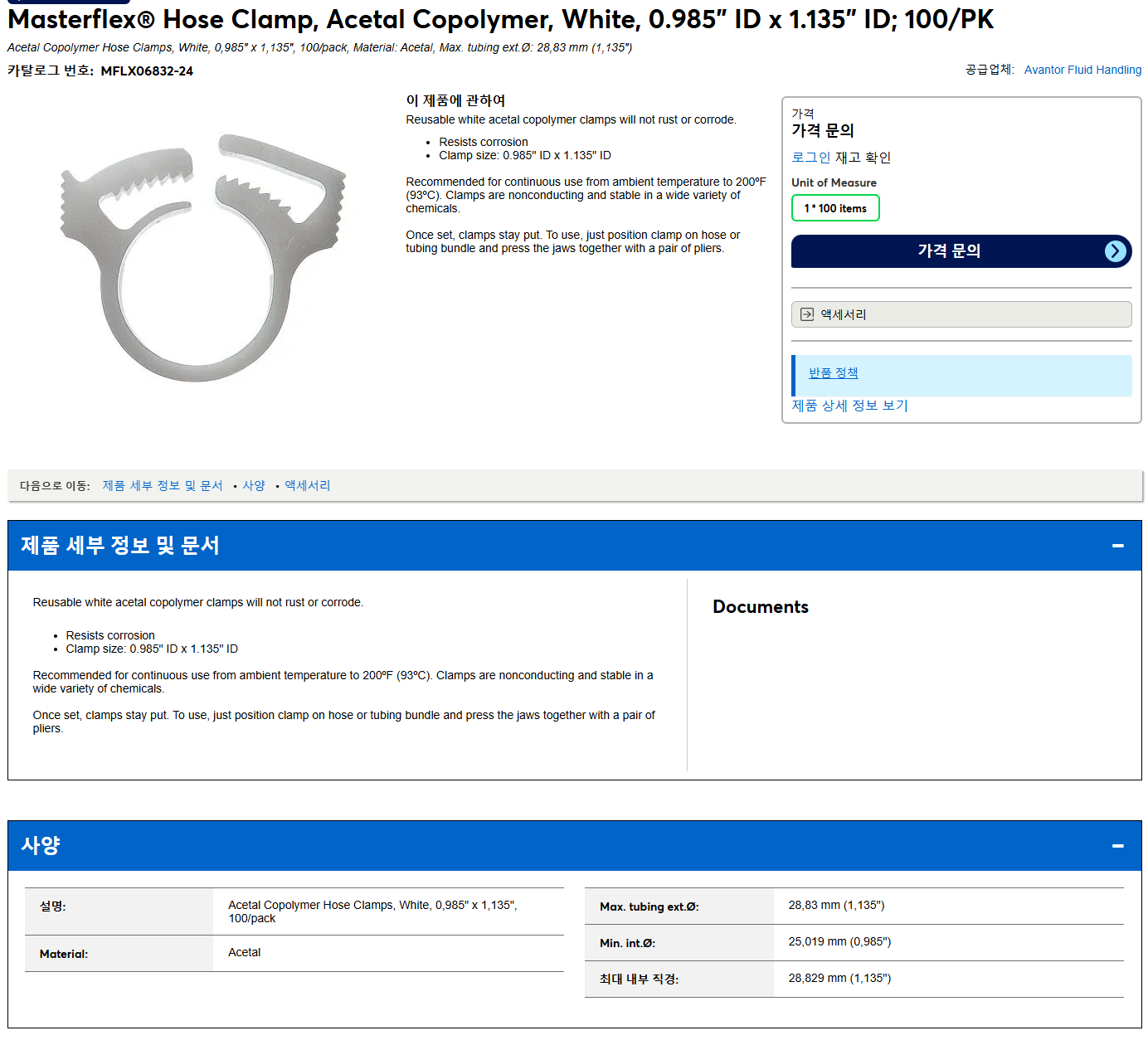Click the 이 제품에 관하여 heading
The image size is (1148, 1045).
coord(455,100)
